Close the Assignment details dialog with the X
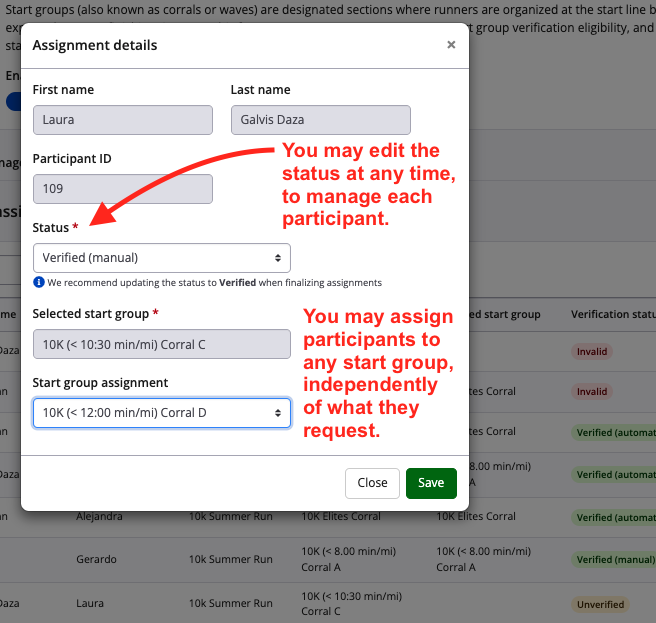The height and width of the screenshot is (623, 656). coord(451,45)
